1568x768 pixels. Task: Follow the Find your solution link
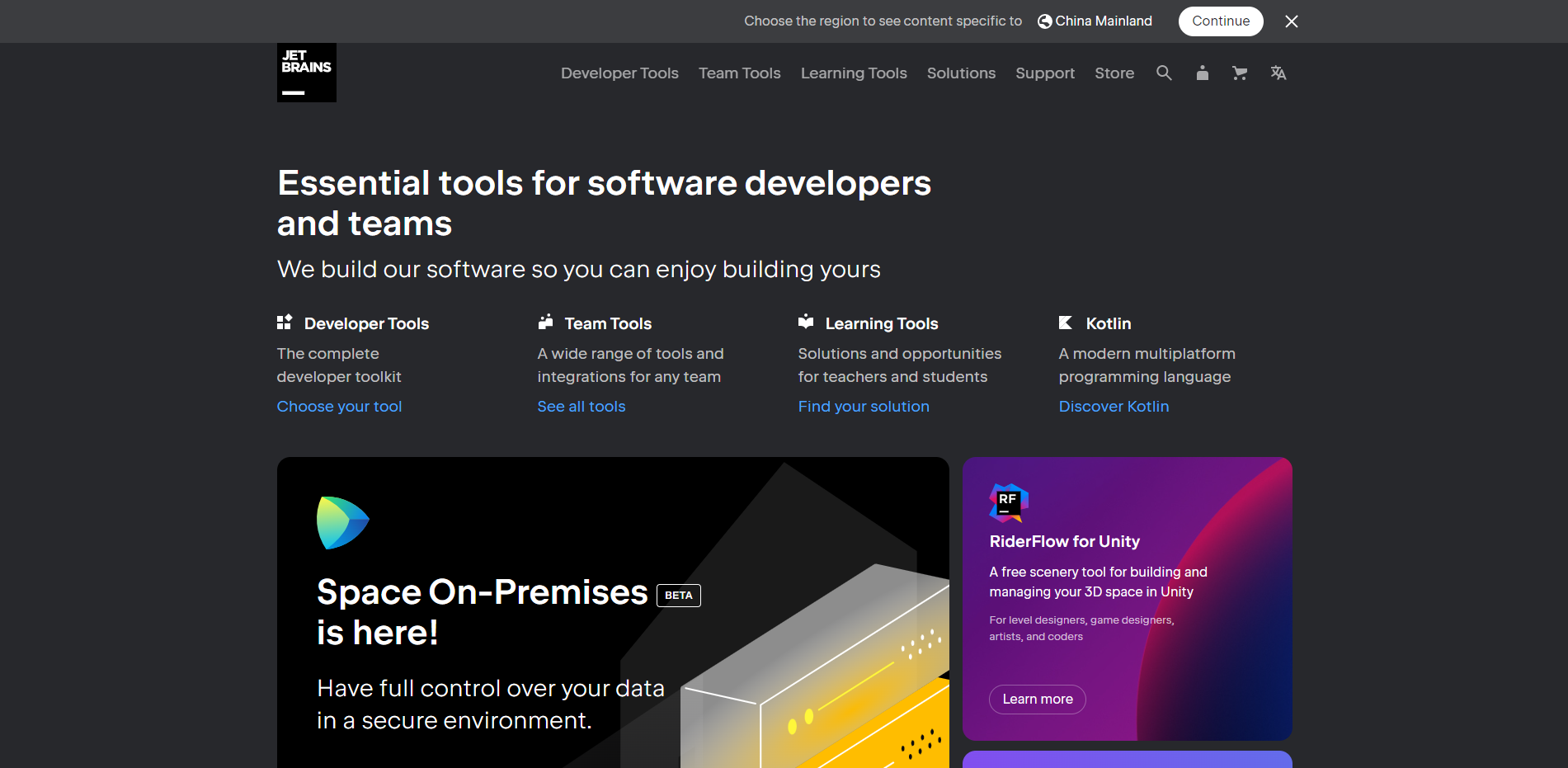pos(864,407)
